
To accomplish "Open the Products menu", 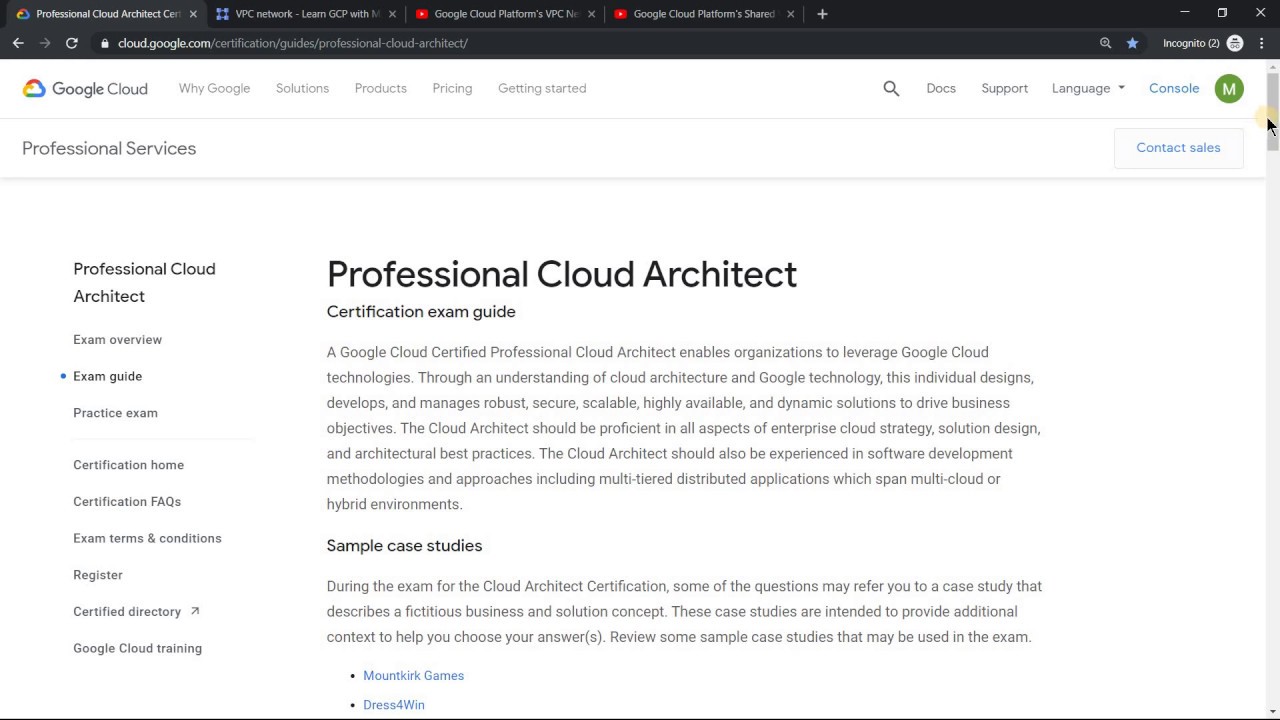I will [x=380, y=88].
